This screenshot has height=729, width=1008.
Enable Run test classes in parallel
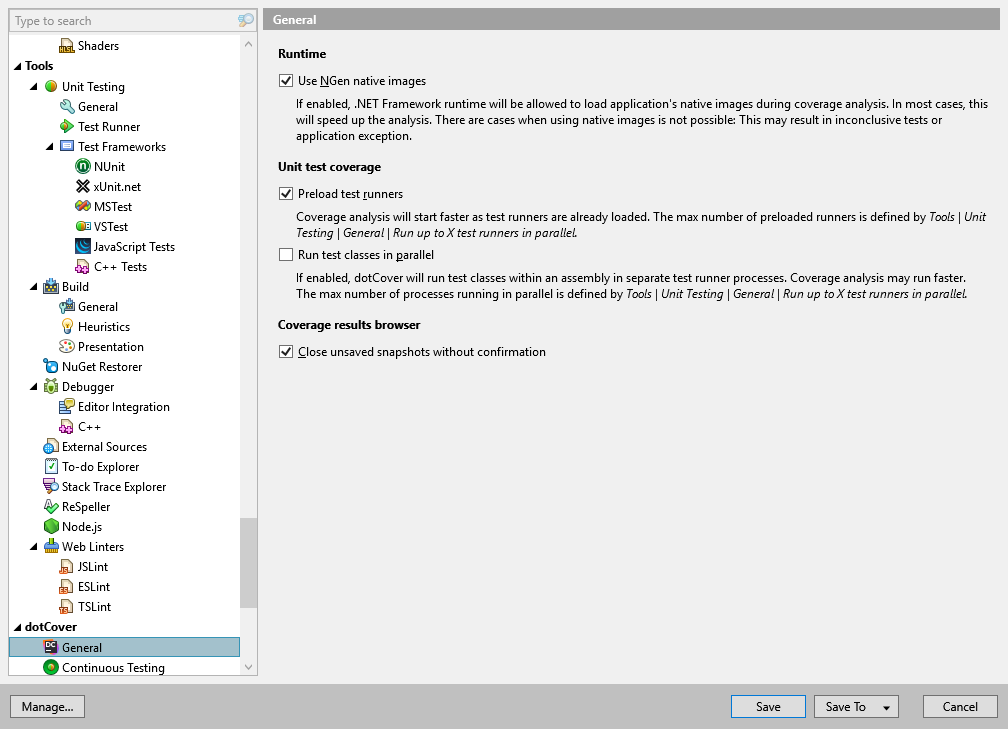click(285, 255)
